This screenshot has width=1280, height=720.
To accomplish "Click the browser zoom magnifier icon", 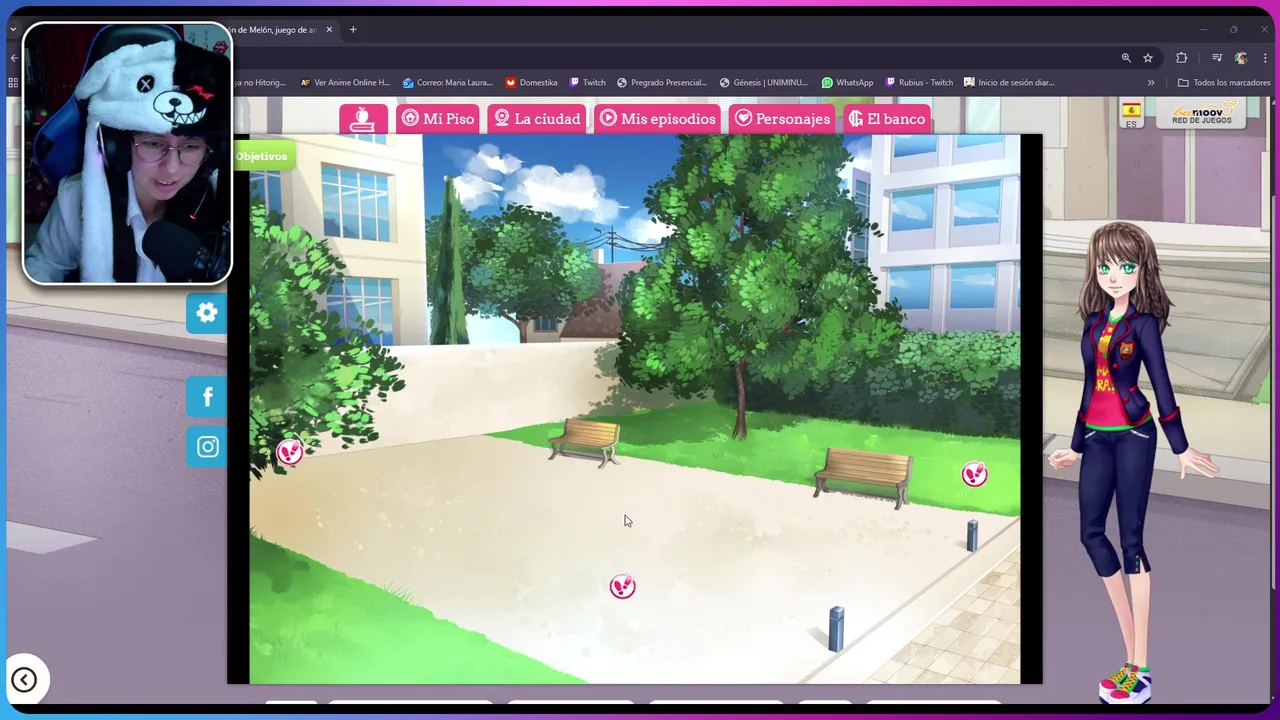I will point(1126,58).
